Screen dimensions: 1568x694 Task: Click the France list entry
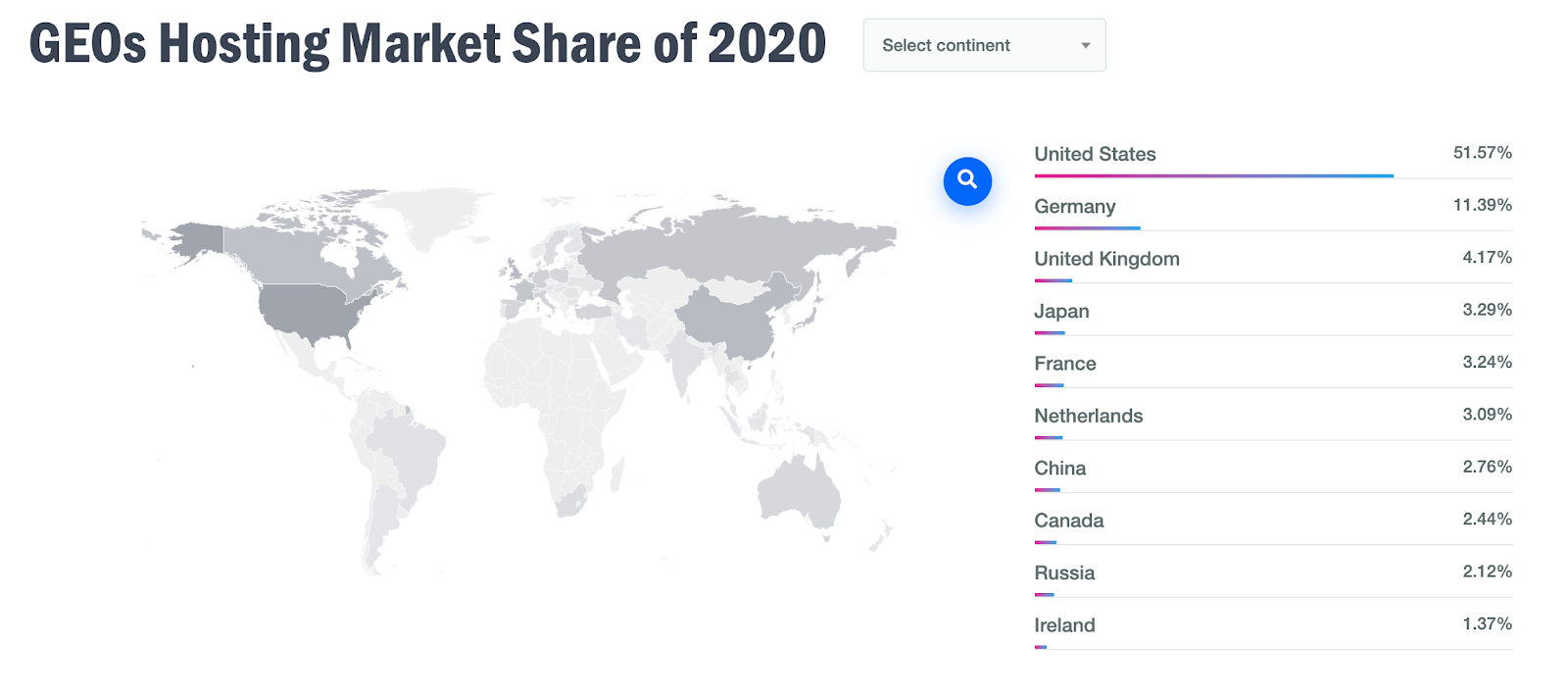[x=1064, y=364]
